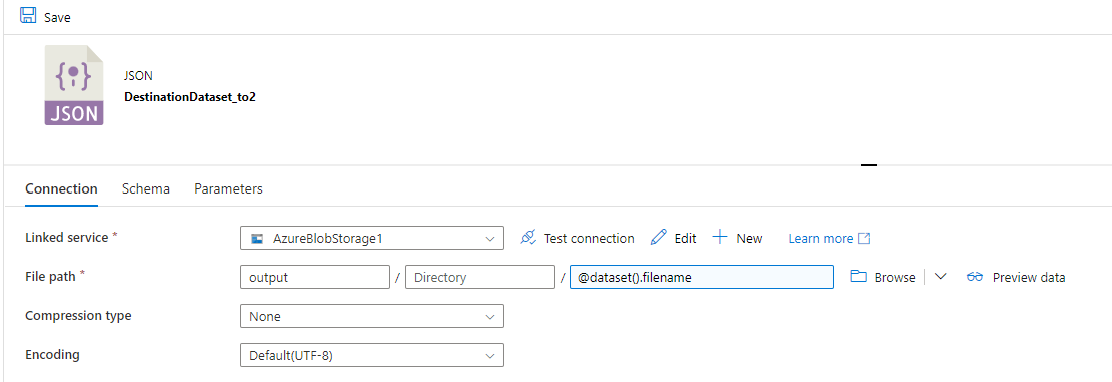Click the @dataset().filename file field
The height and width of the screenshot is (382, 1112).
[701, 277]
